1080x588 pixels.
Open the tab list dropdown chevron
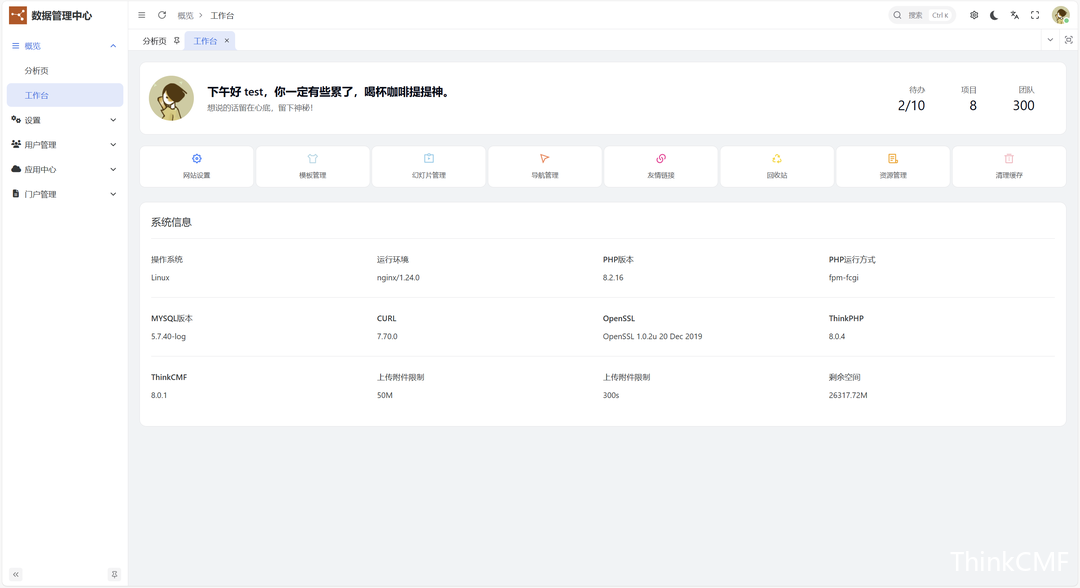1050,40
